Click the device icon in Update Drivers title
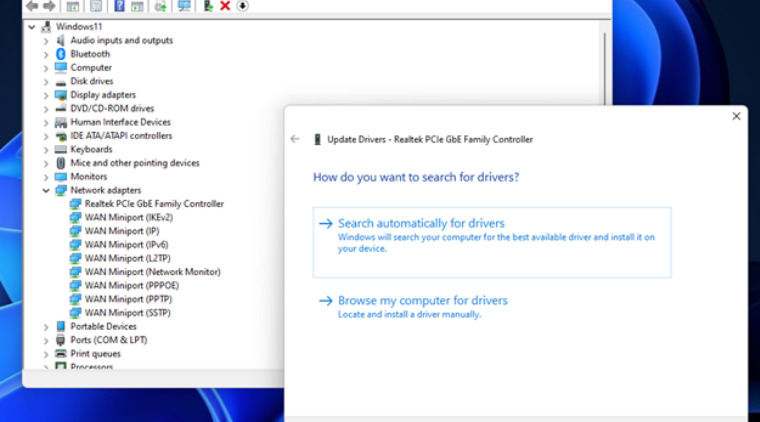The width and height of the screenshot is (760, 422). click(x=317, y=140)
